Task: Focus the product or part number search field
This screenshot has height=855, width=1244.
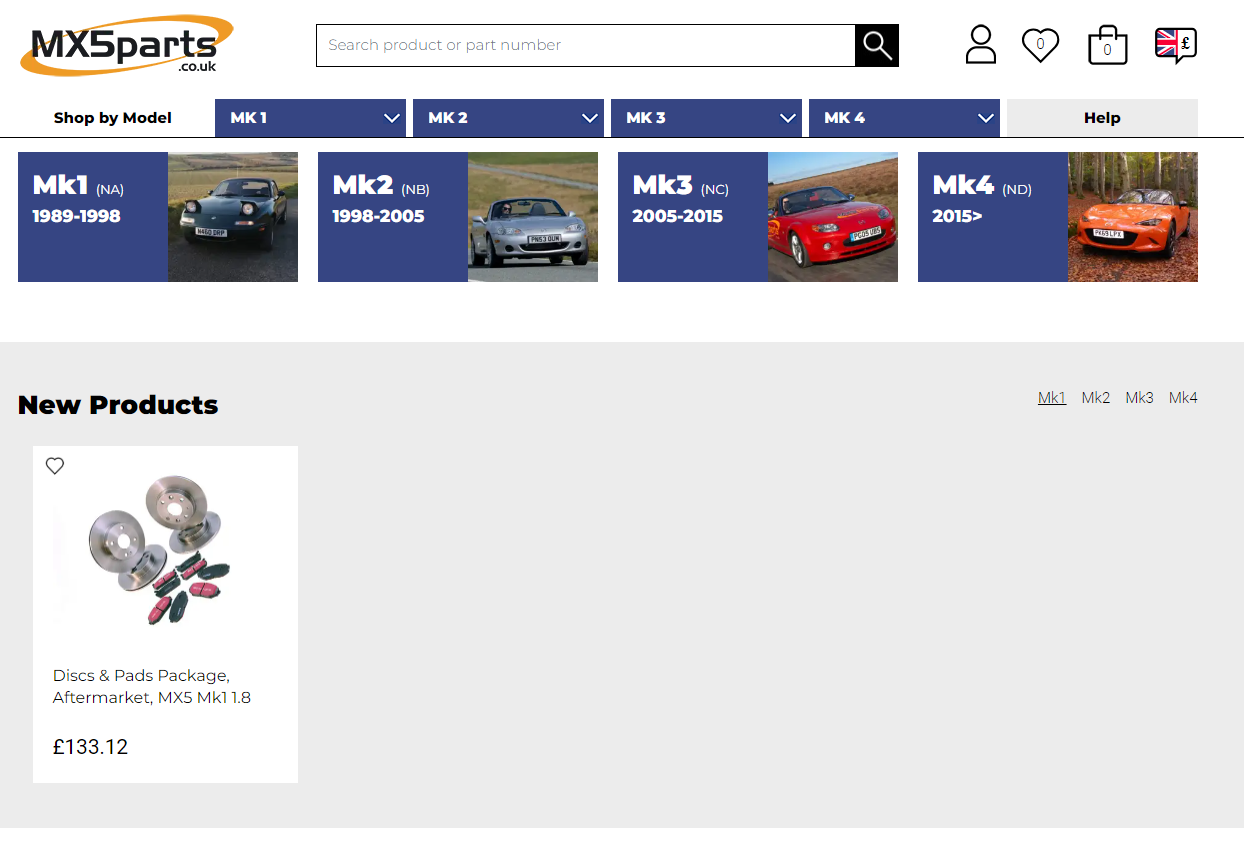Action: coord(585,45)
